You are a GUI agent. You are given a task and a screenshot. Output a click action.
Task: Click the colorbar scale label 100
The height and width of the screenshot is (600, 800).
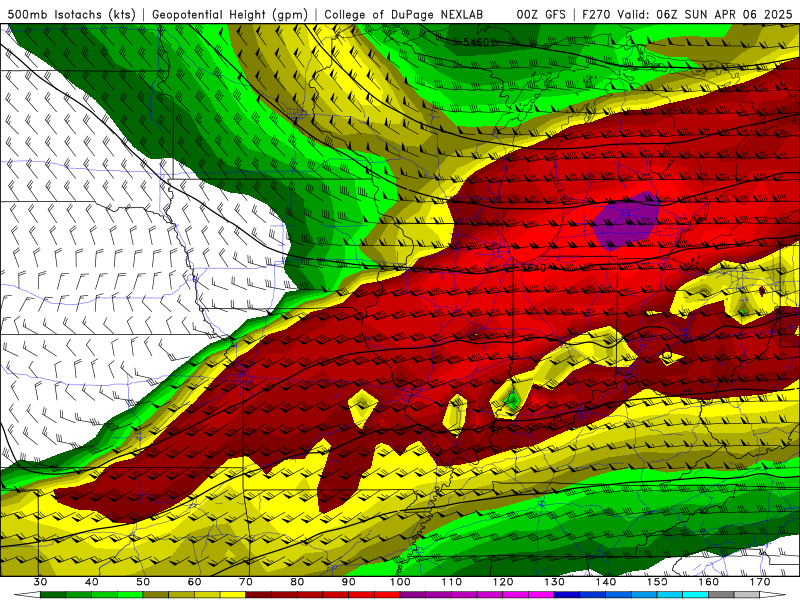click(400, 582)
